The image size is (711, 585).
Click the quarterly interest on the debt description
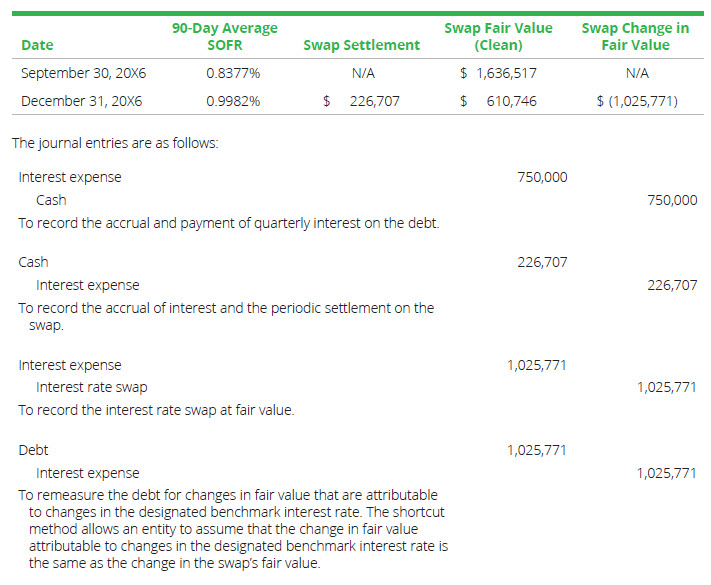(228, 222)
